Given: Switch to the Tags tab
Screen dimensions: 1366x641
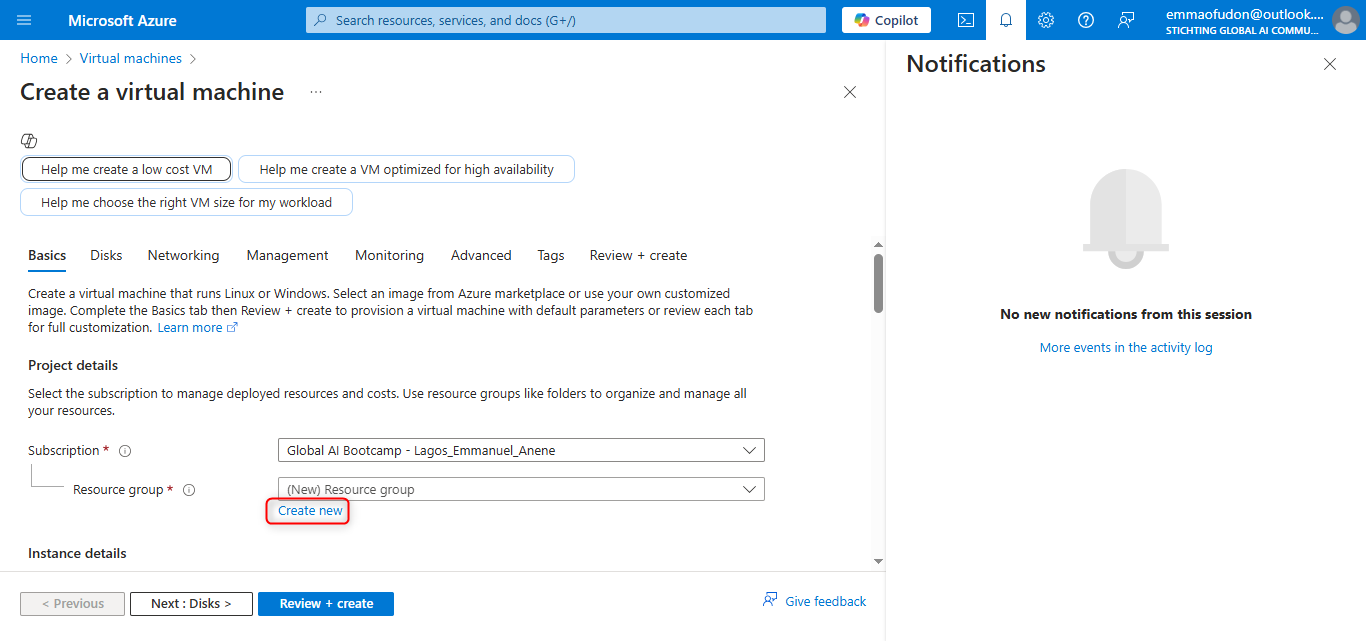Looking at the screenshot, I should (551, 256).
